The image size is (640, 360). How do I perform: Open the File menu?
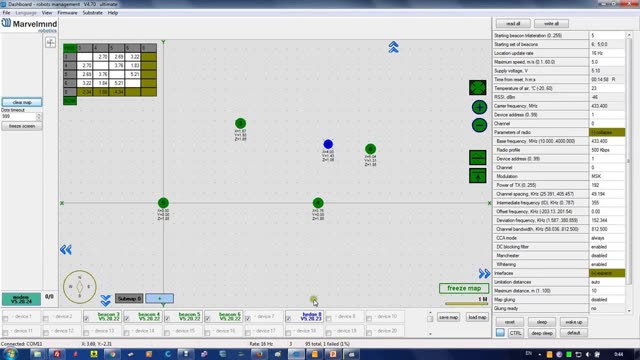tap(7, 13)
